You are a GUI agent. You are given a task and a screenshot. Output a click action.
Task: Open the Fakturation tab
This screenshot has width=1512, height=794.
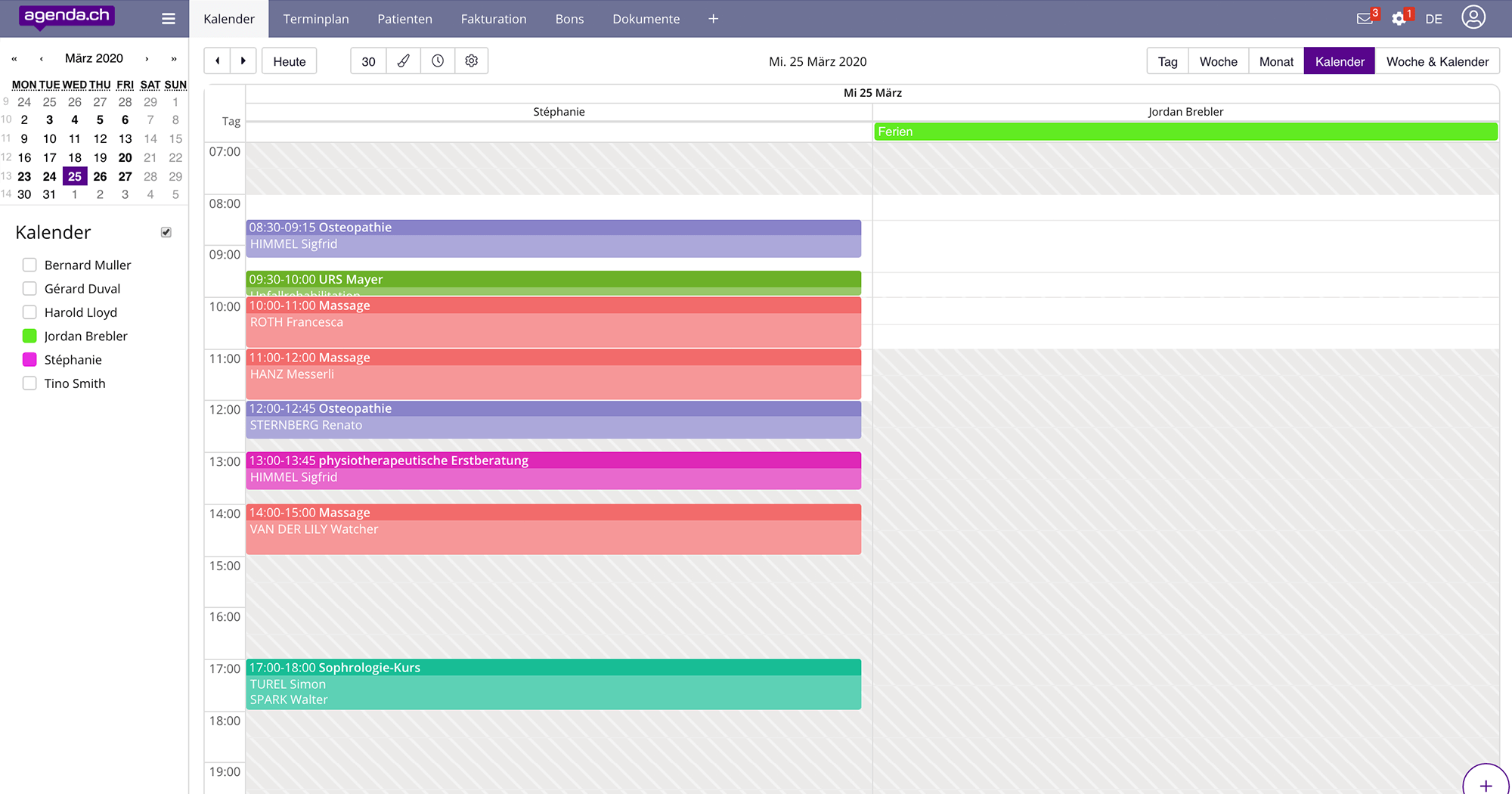(x=494, y=19)
